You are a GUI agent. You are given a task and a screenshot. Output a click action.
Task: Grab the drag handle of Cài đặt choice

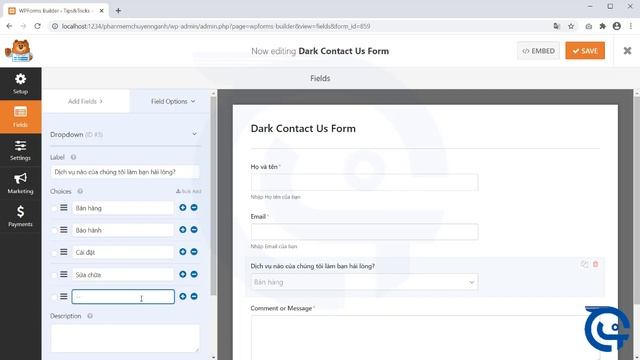64,252
